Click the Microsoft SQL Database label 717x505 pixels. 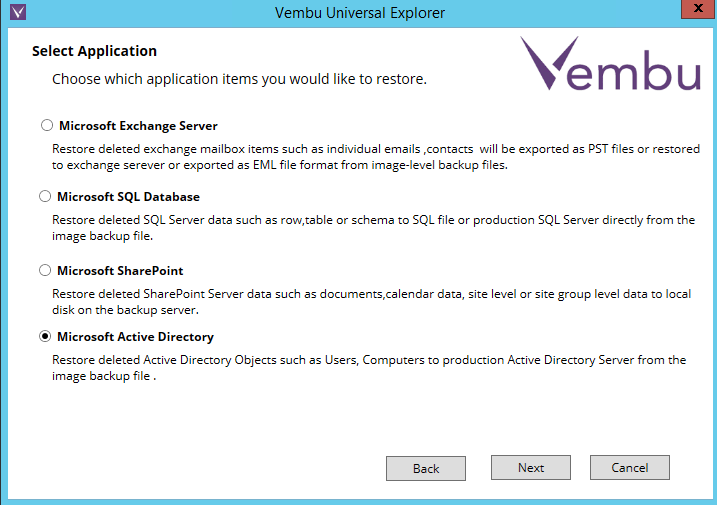pyautogui.click(x=128, y=197)
